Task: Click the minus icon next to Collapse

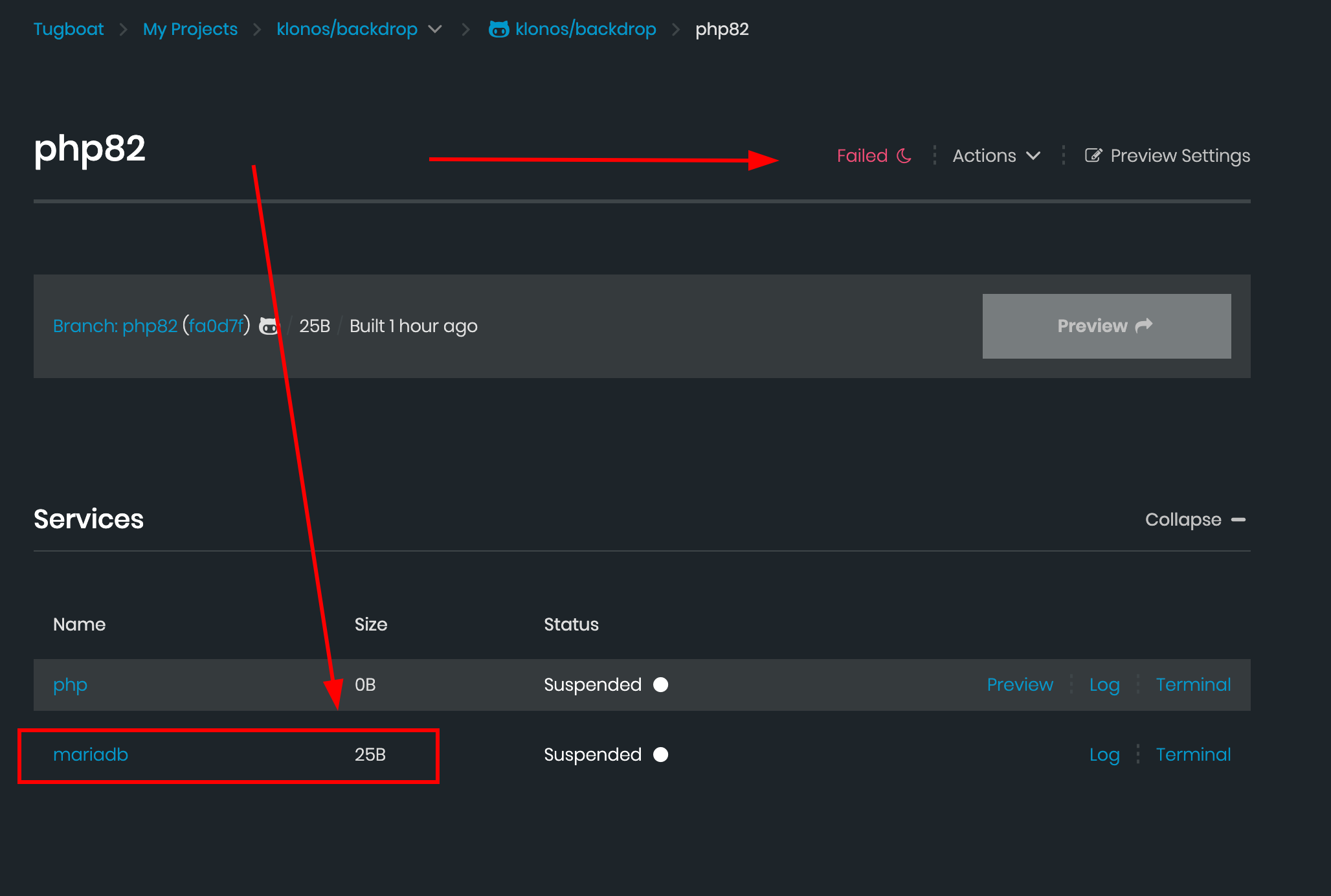Action: tap(1239, 519)
